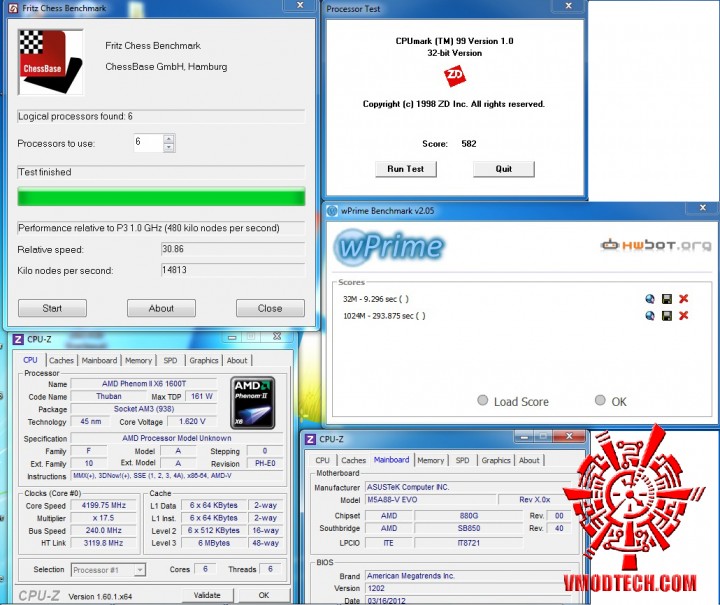720x605 pixels.
Task: Open Caches tab in left CPU-Z
Action: click(x=62, y=360)
